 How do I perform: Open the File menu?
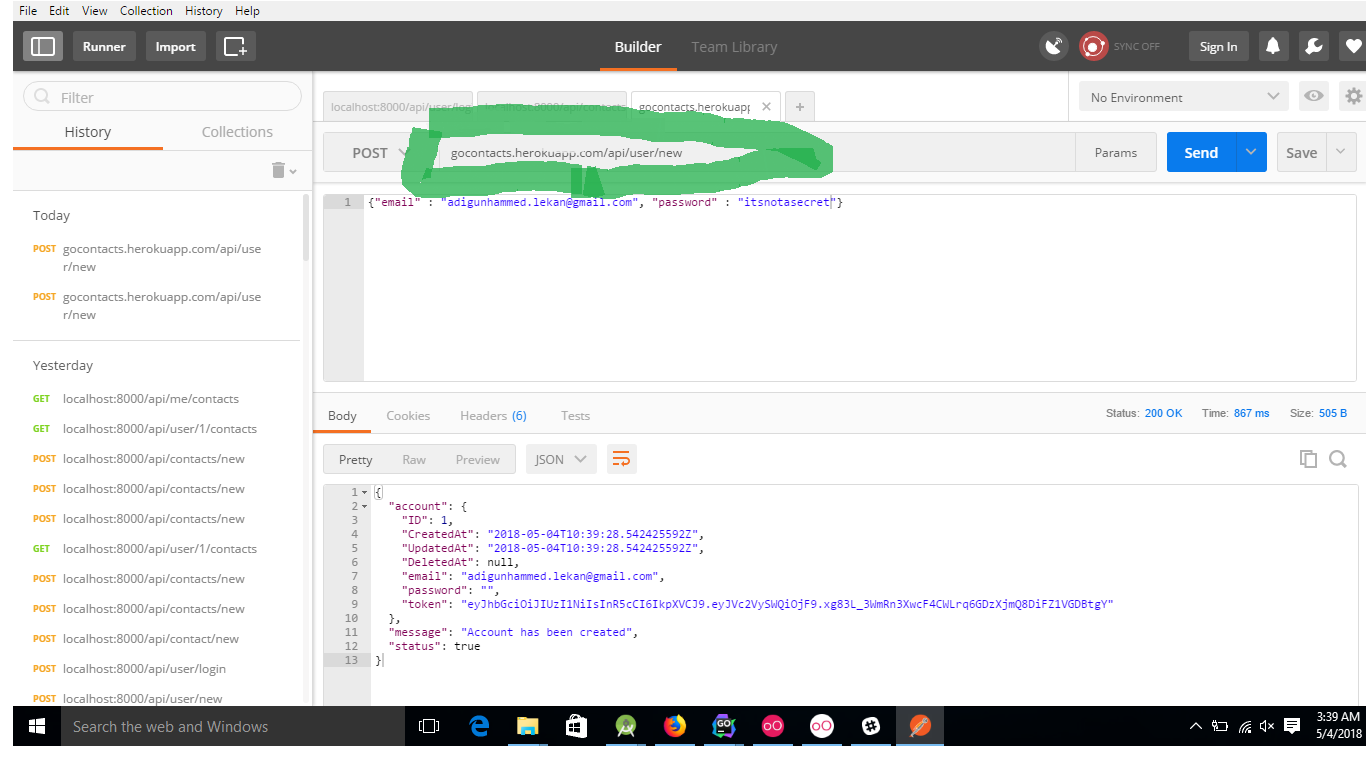(28, 10)
